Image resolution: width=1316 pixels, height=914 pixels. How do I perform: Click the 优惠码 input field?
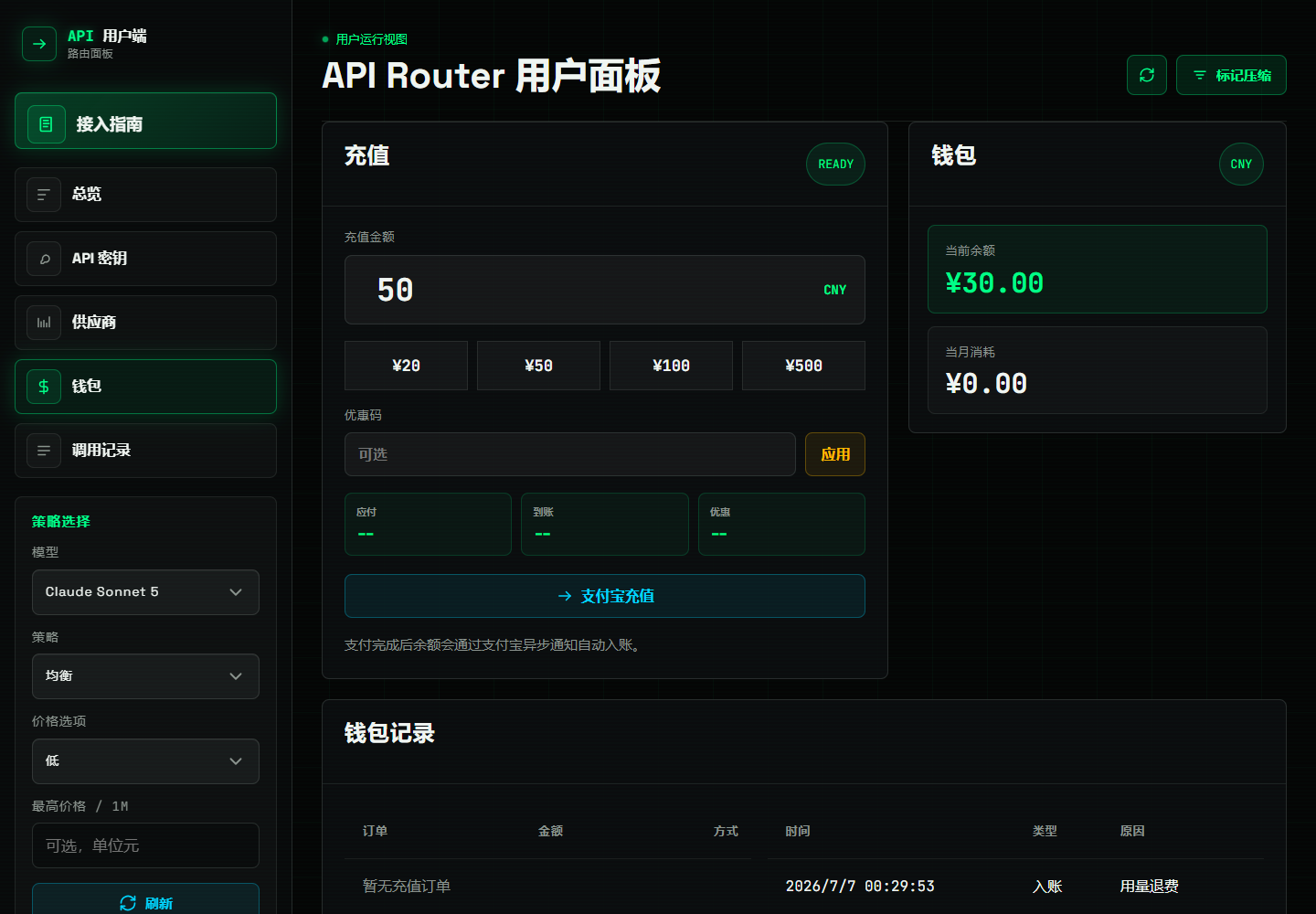pos(570,454)
